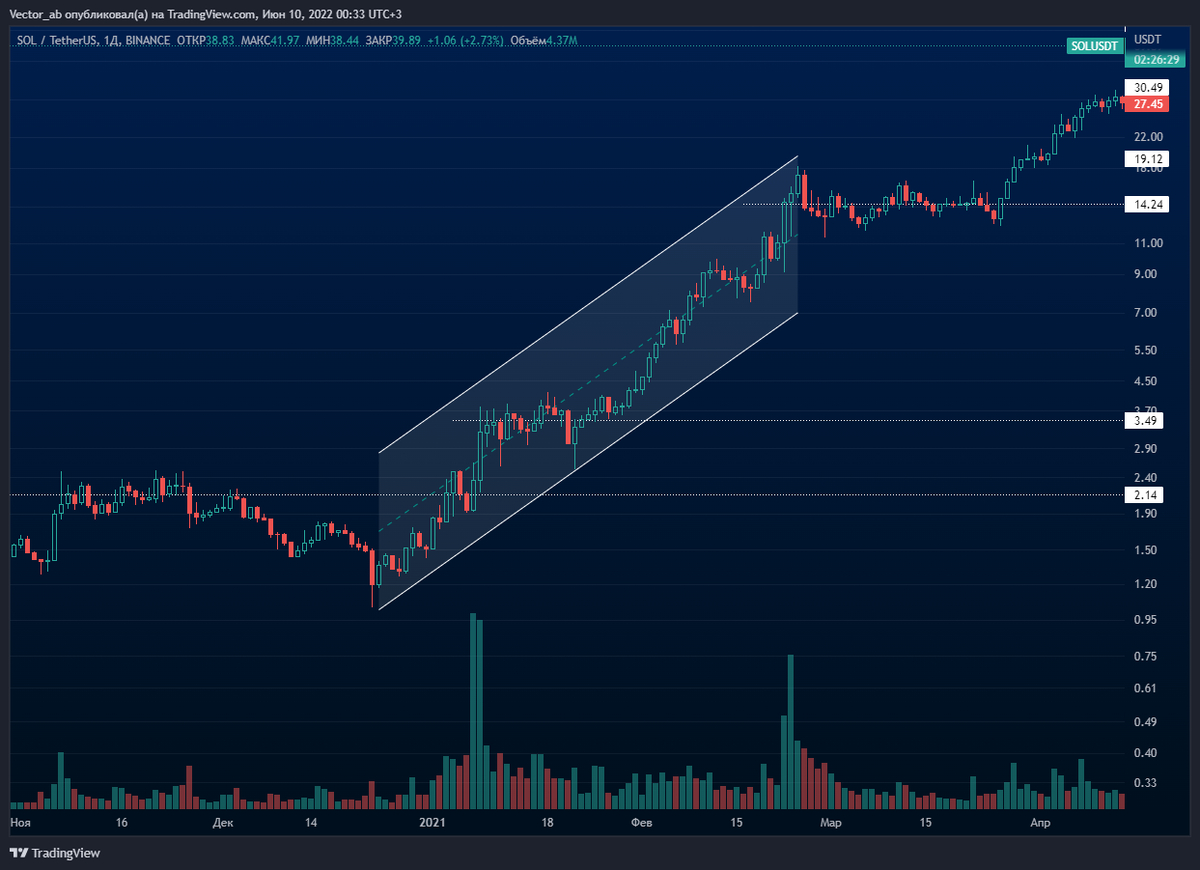Click the 30.49 price label
1200x870 pixels.
1145,87
